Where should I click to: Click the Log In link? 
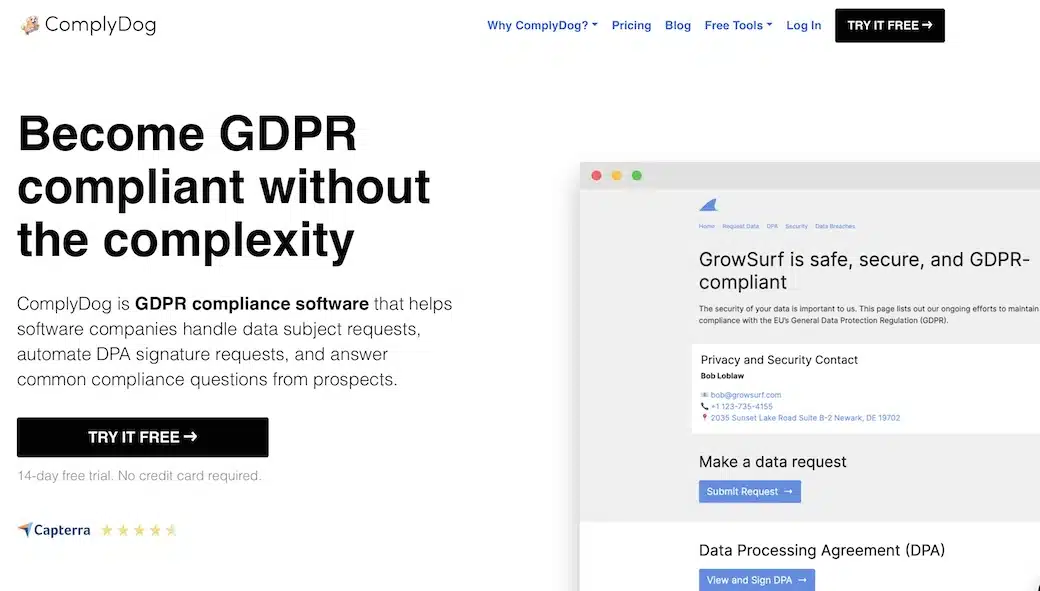pos(803,26)
